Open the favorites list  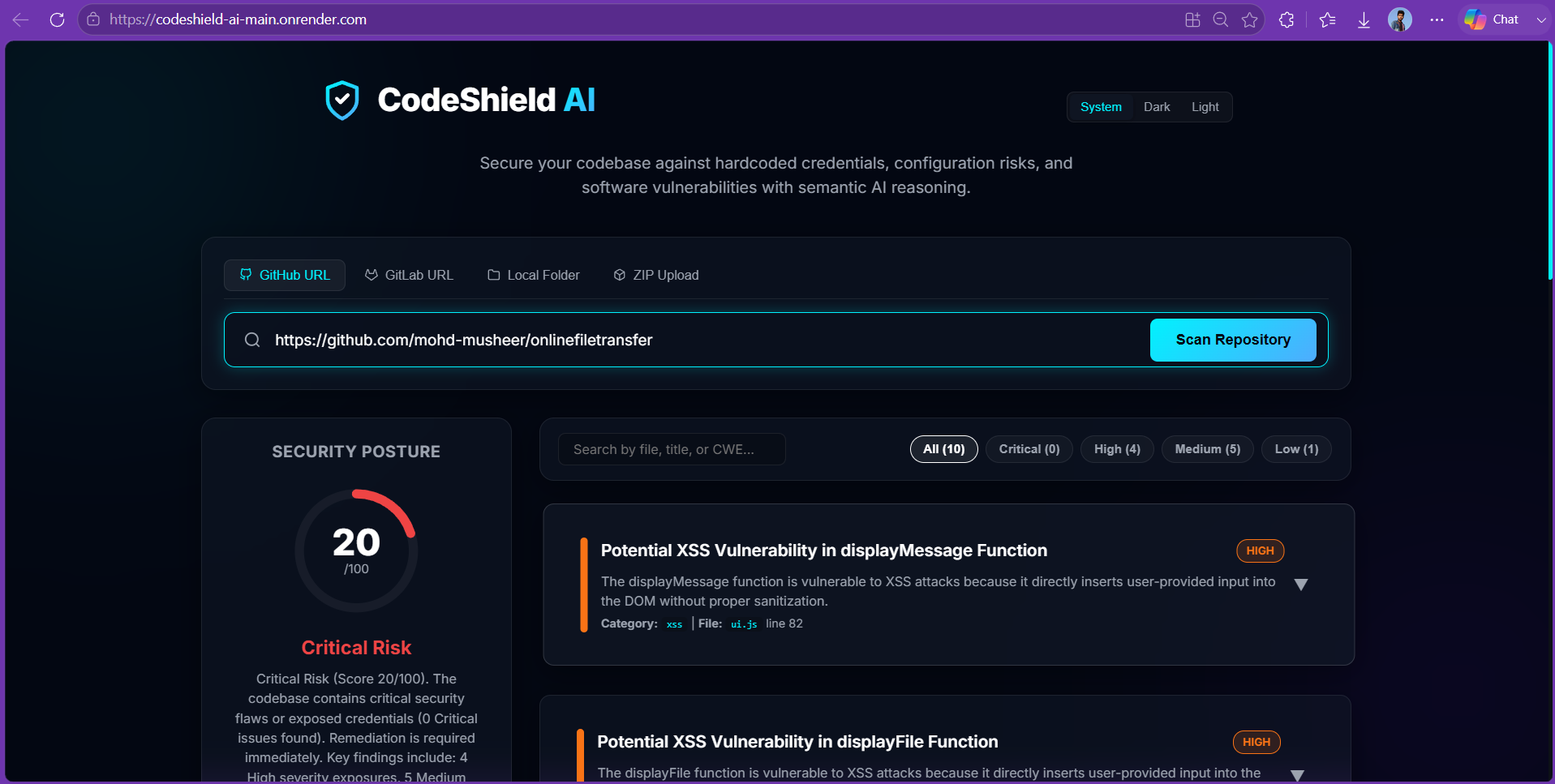(1328, 19)
